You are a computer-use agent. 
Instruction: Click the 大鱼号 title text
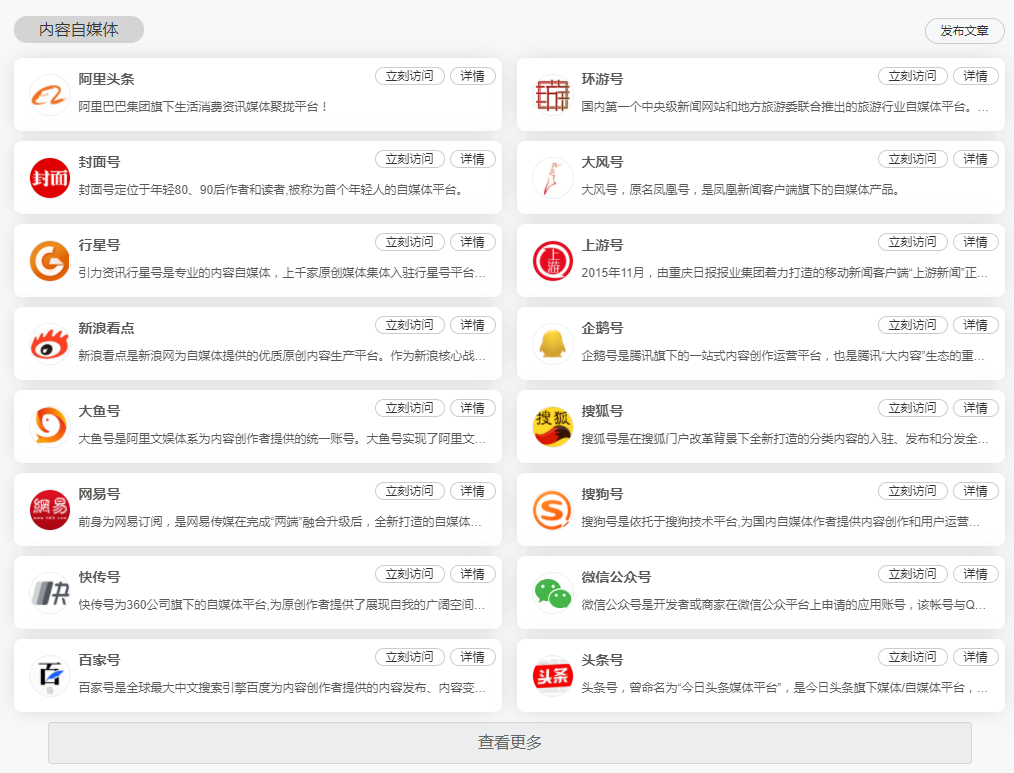100,411
